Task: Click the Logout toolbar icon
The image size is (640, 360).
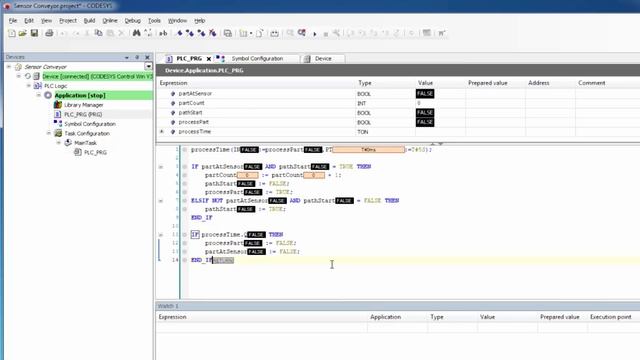Action: [x=302, y=33]
